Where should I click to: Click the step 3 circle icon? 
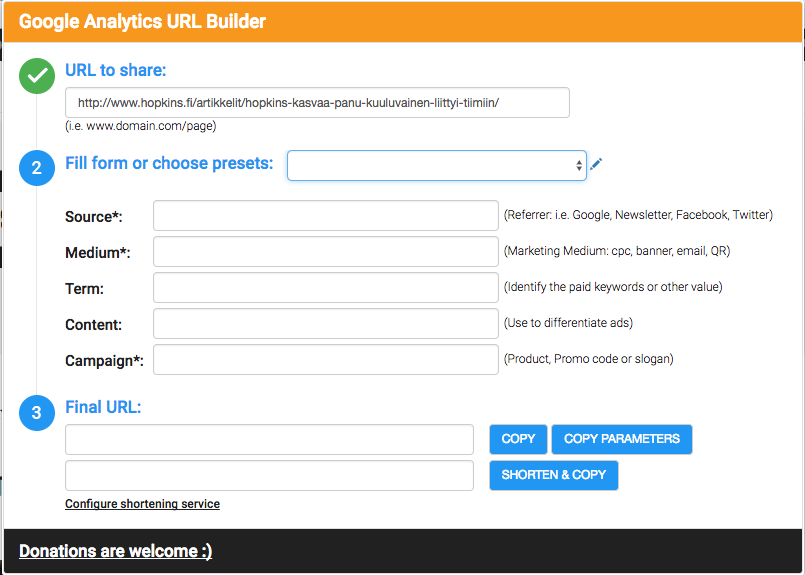click(37, 413)
